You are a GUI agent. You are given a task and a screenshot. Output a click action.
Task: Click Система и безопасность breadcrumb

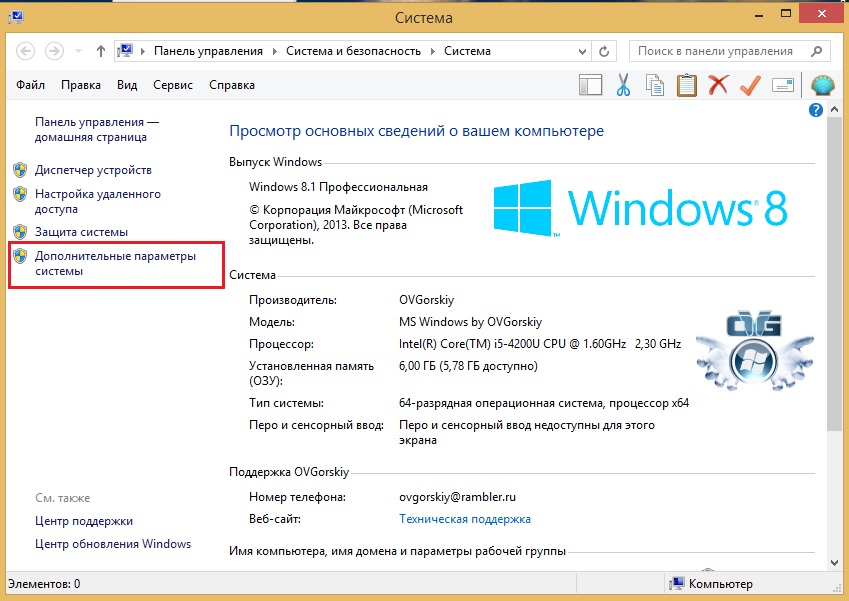click(x=354, y=51)
